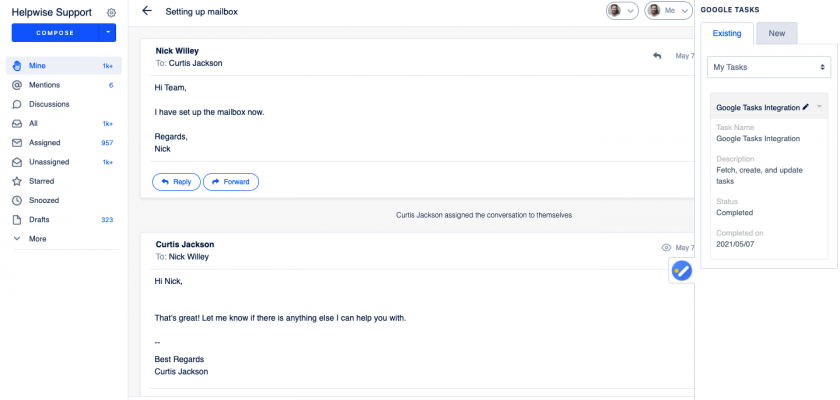Open the My Tasks list dropdown

(768, 67)
